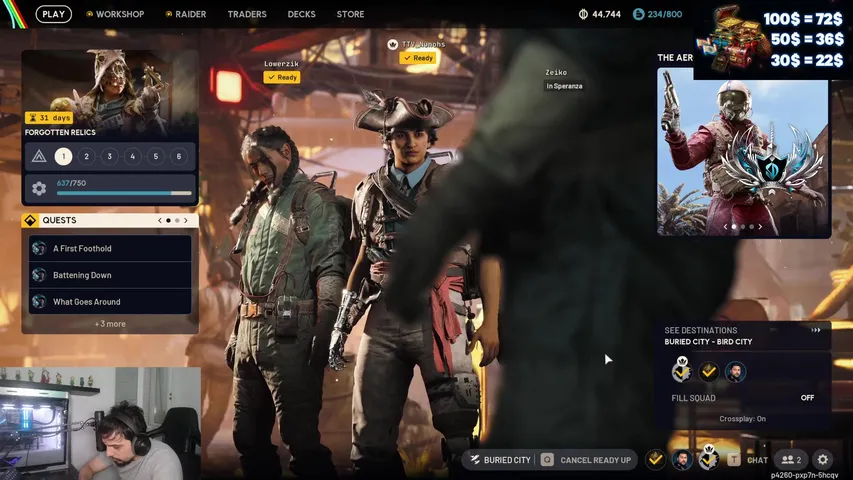Expand the +3 more quests
This screenshot has height=480, width=853.
110,324
